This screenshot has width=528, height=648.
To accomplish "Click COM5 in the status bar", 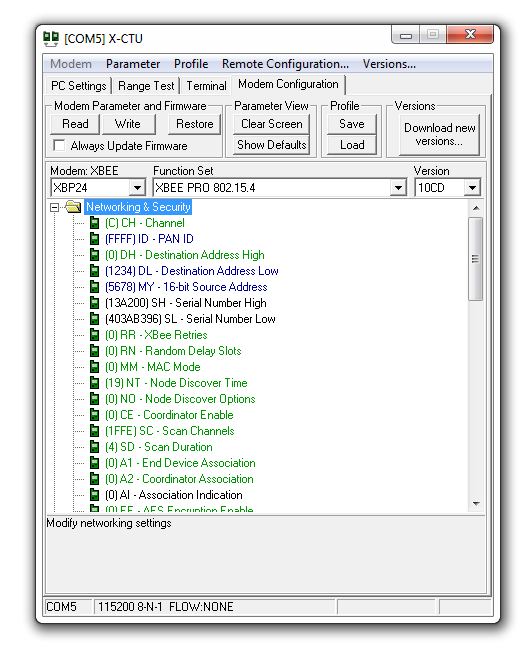I will 62,607.
